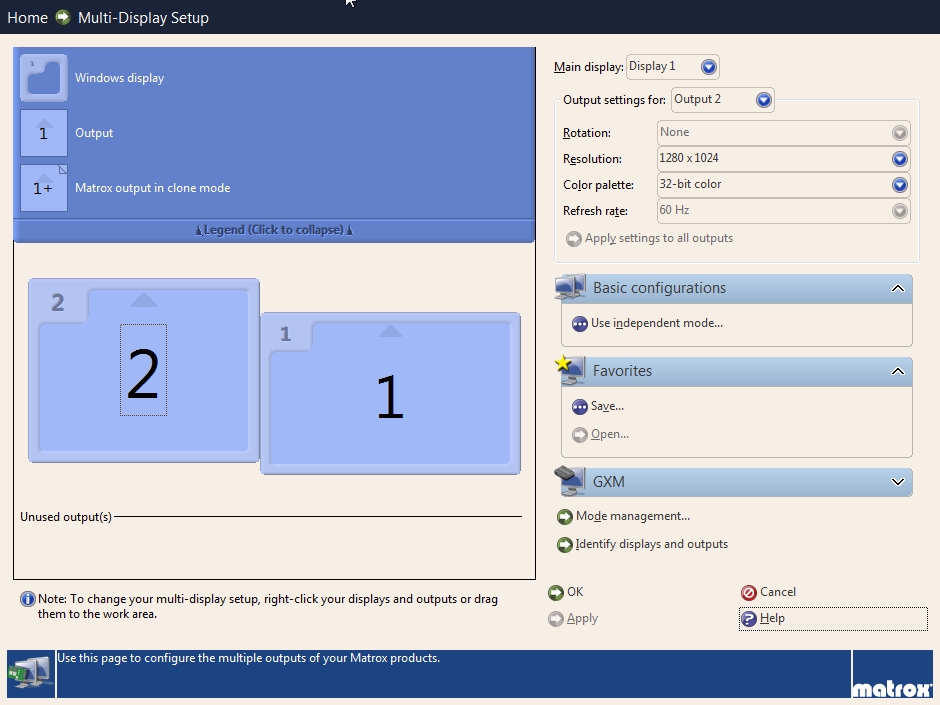Screen dimensions: 940x705
Task: Click the Windows display legend icon
Action: (44, 78)
